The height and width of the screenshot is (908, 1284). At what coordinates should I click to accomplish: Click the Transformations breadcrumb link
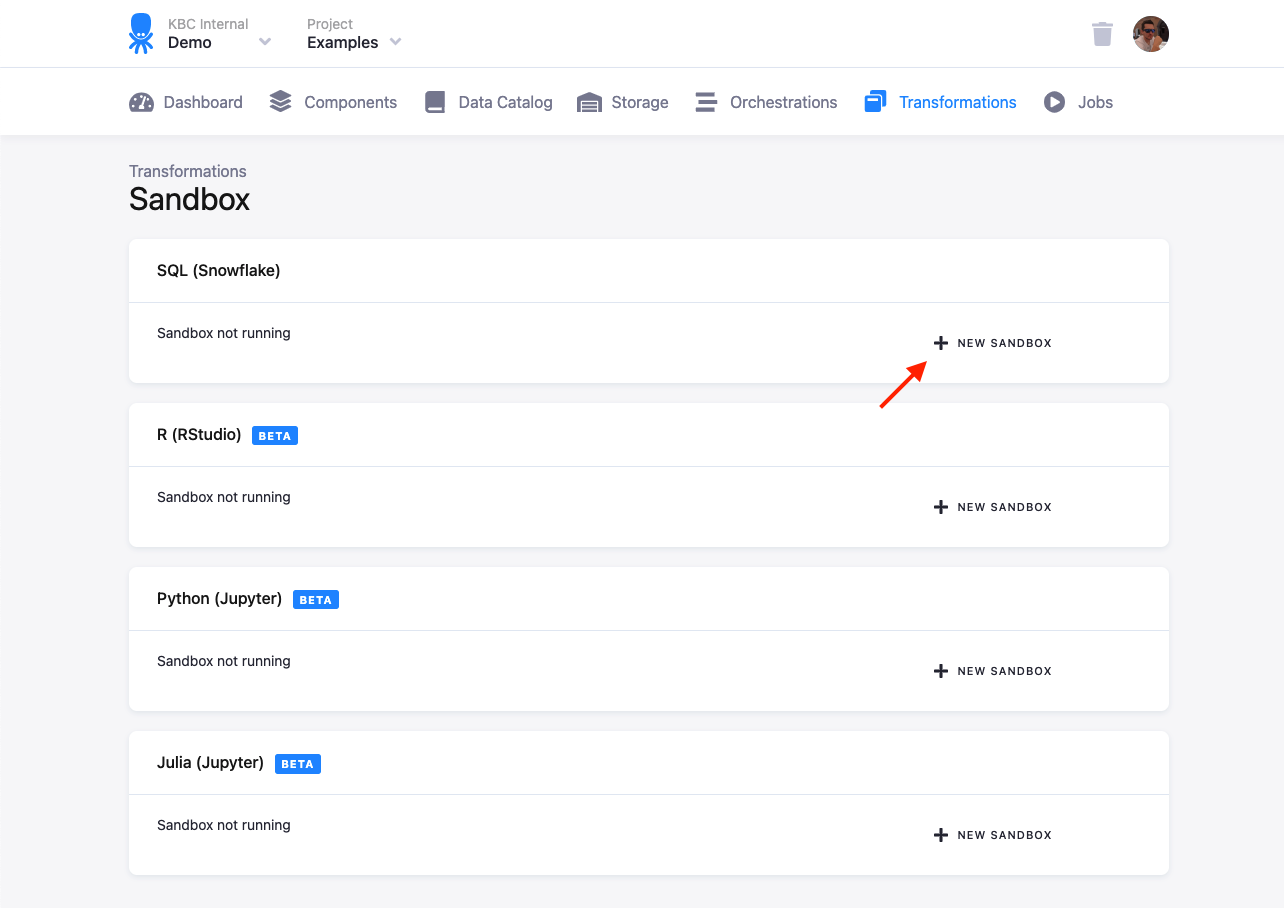point(188,171)
